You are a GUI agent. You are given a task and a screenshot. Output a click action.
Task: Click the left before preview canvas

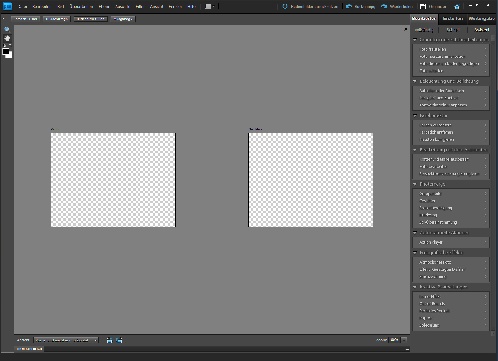(113, 180)
